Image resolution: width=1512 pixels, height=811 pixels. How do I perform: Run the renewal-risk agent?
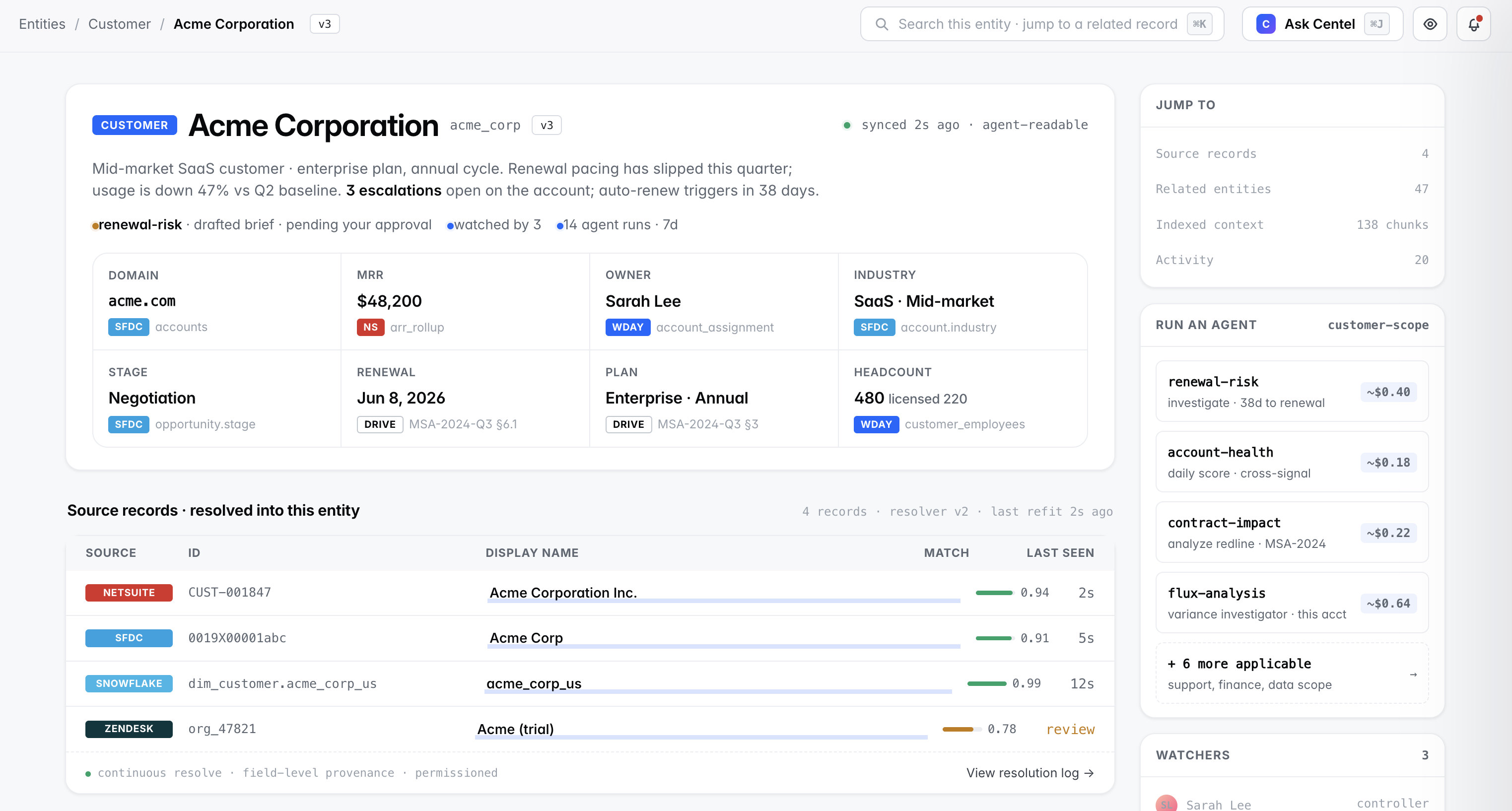(1292, 392)
